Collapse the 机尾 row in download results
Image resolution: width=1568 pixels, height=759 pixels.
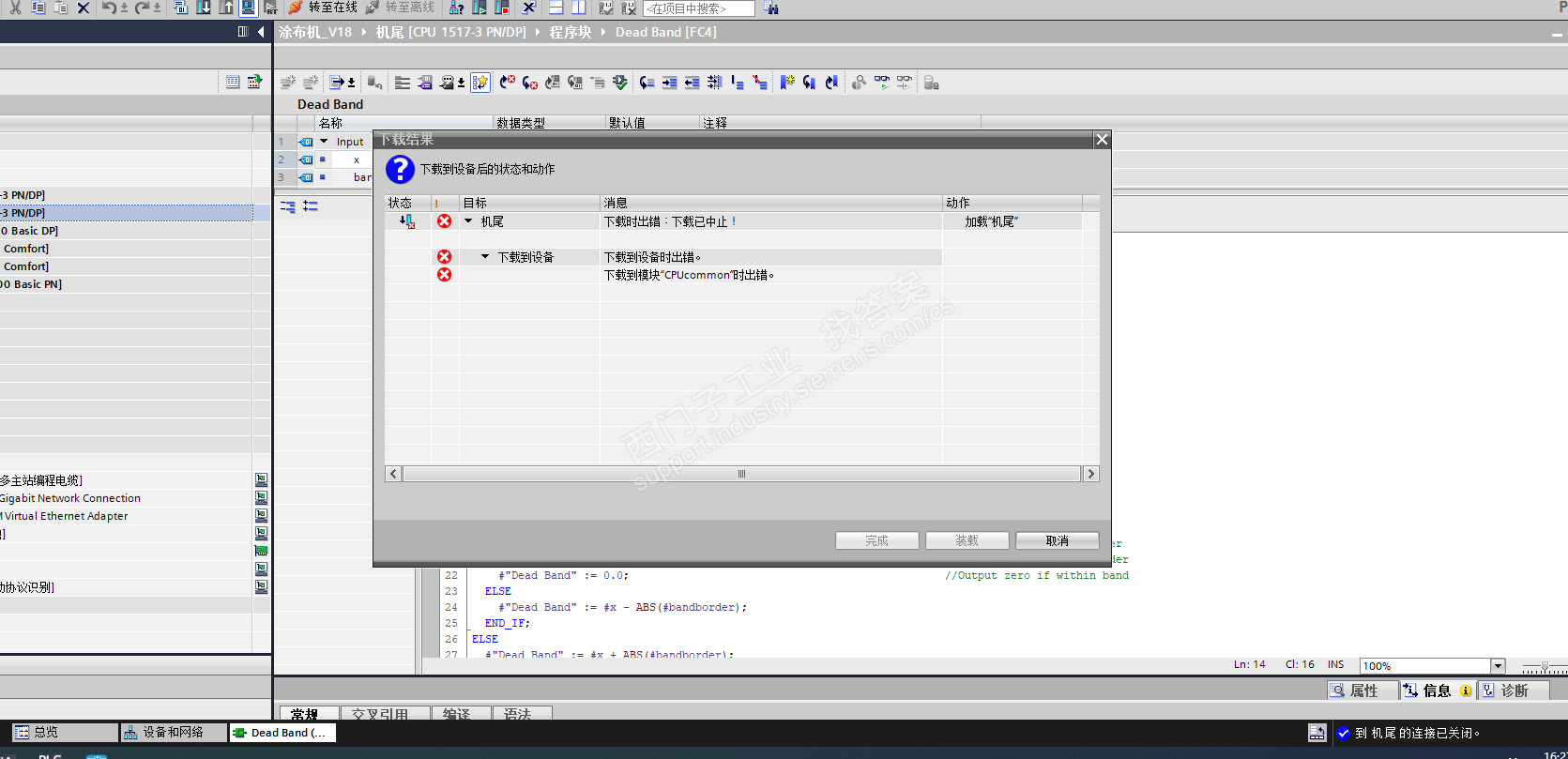pos(468,221)
